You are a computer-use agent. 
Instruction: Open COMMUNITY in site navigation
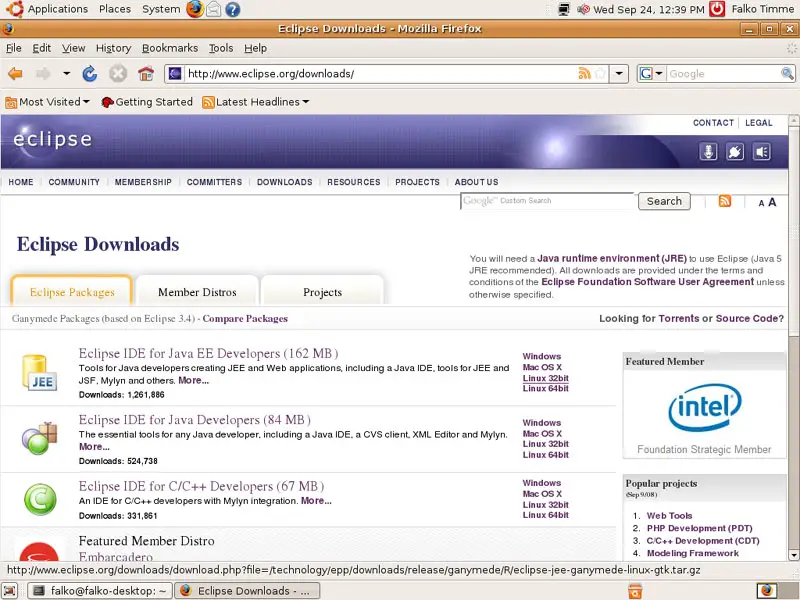coord(74,182)
